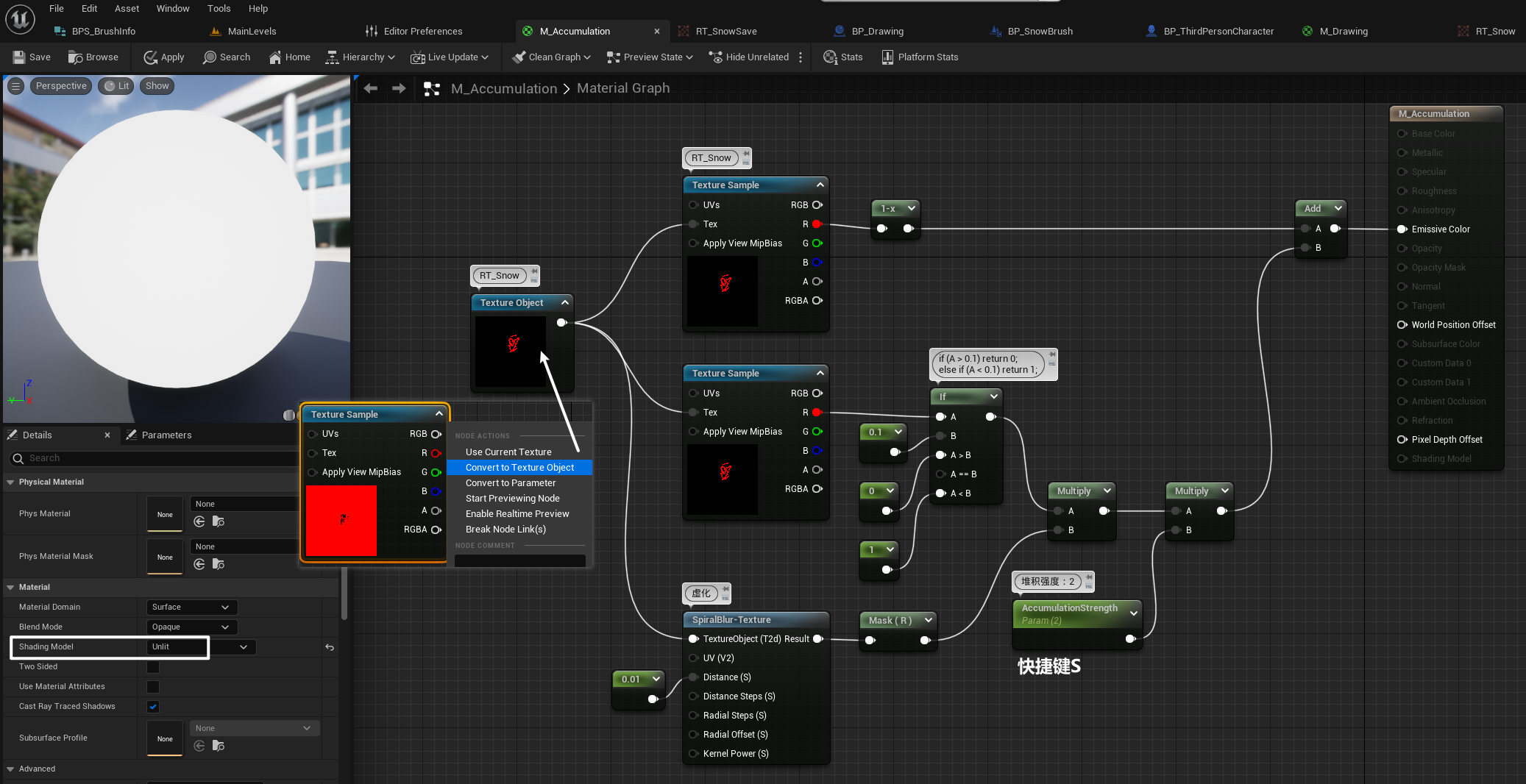Choose Convert to Texture Object
The width and height of the screenshot is (1526, 784).
(519, 468)
